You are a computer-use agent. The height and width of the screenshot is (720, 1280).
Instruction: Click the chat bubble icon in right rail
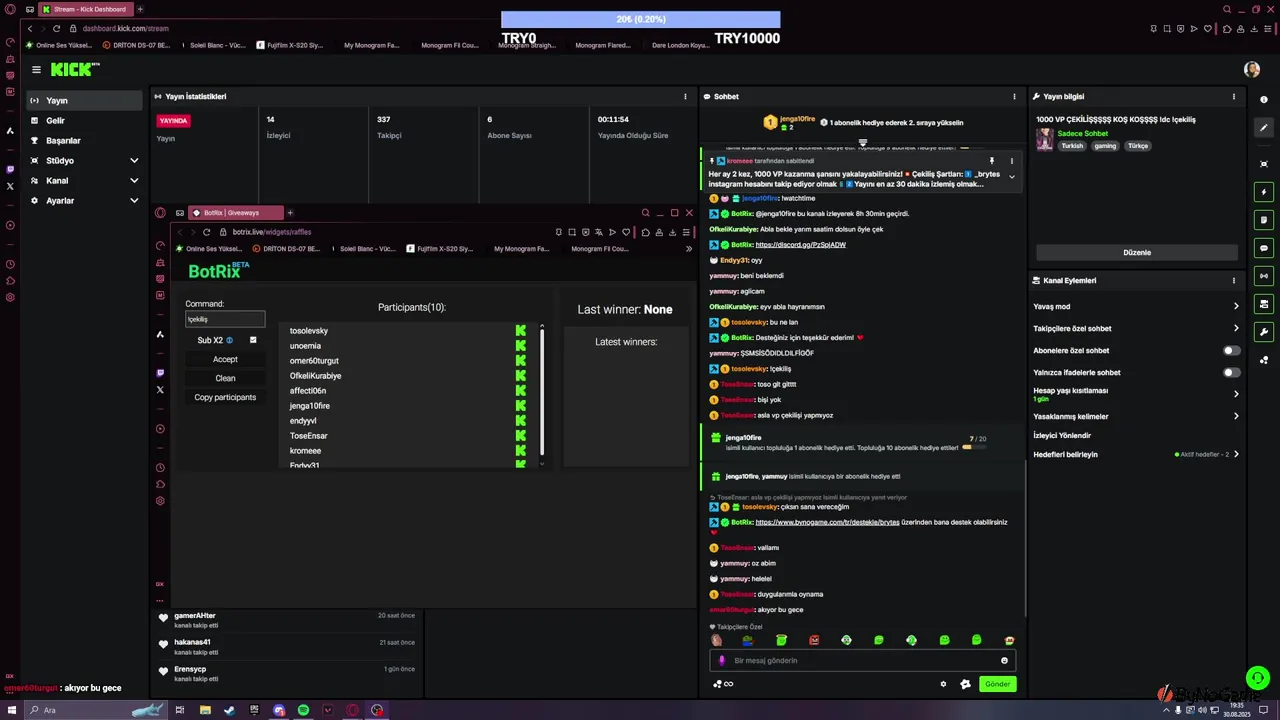[1264, 248]
